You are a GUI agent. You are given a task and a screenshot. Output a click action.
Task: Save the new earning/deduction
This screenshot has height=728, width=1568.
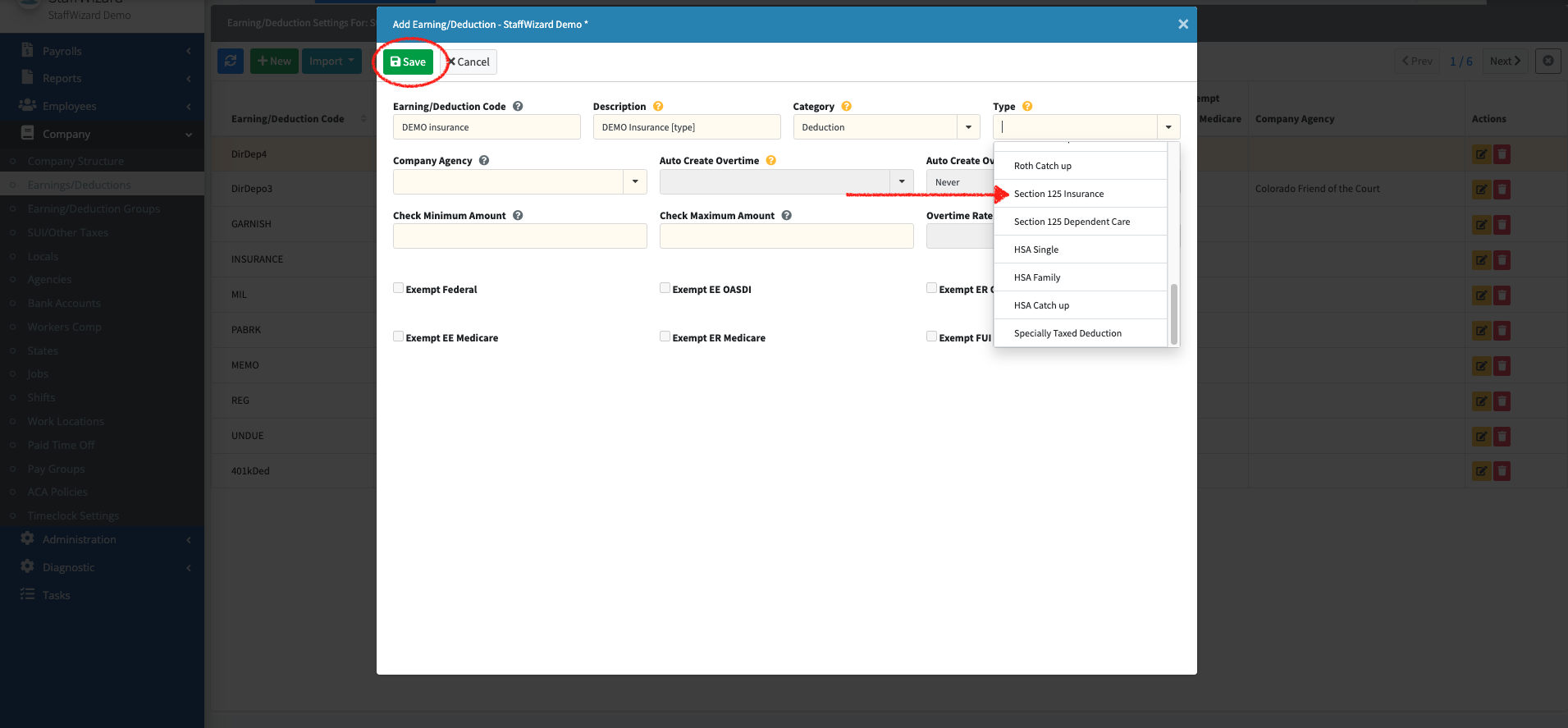tap(408, 62)
